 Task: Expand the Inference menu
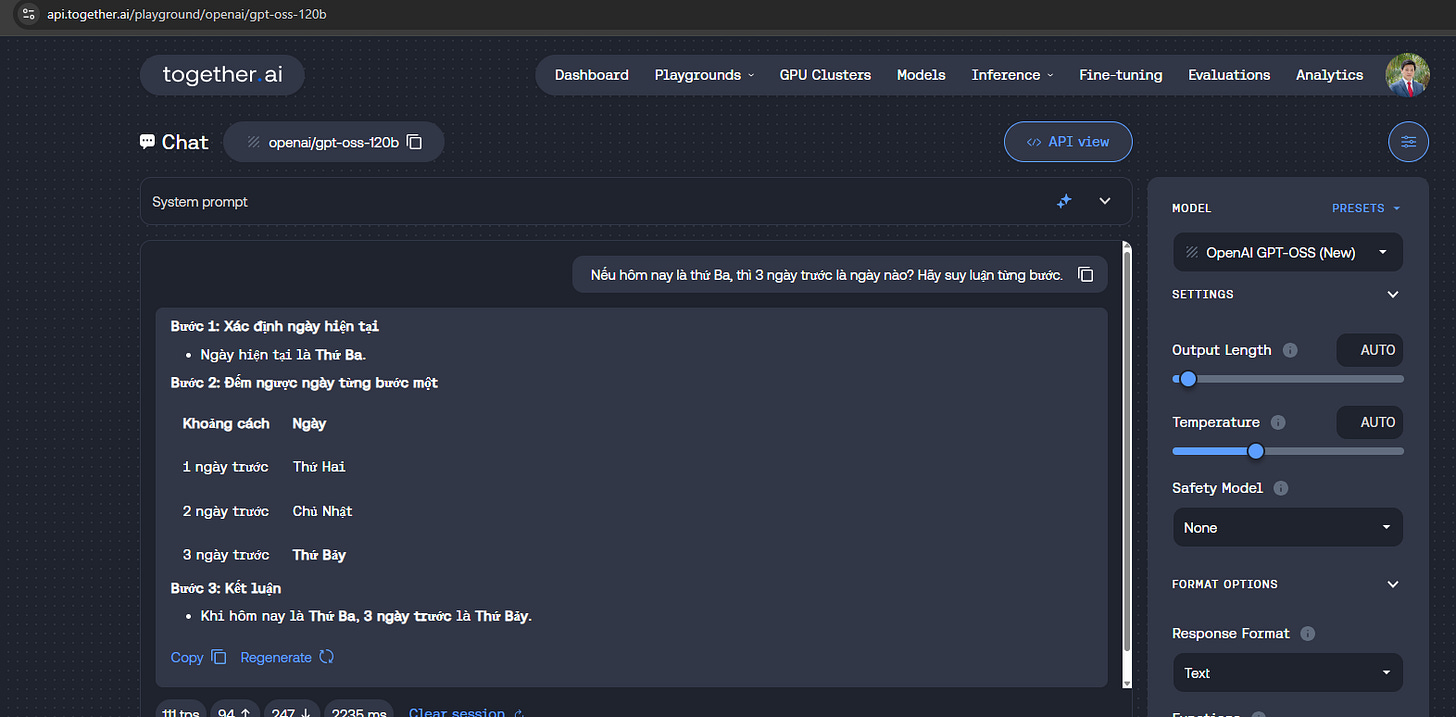point(1012,75)
